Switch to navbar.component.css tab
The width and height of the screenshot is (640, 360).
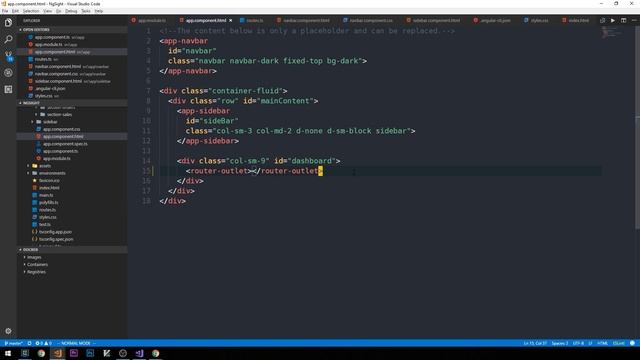pyautogui.click(x=368, y=20)
